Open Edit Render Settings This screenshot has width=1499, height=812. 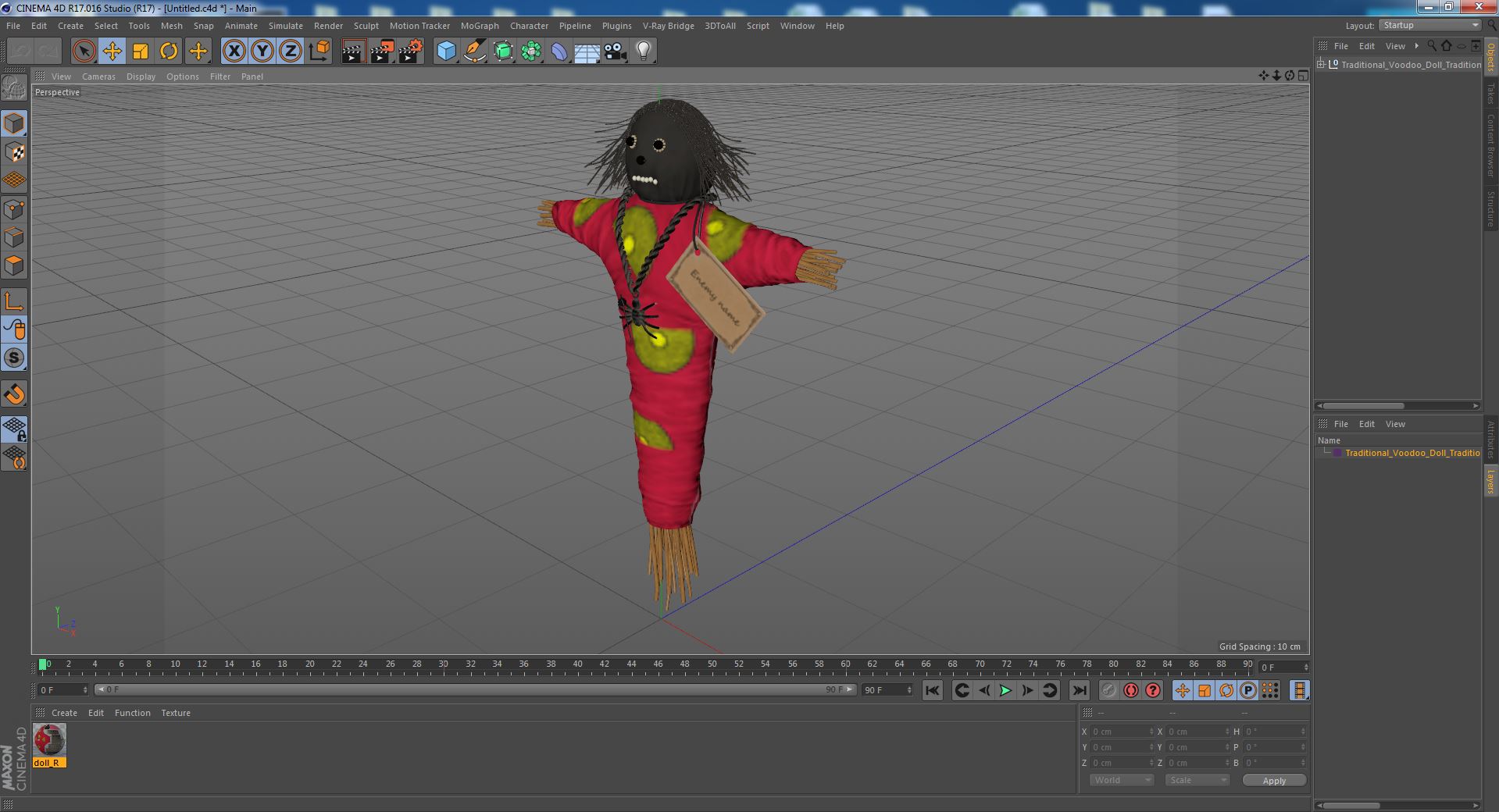(x=411, y=52)
